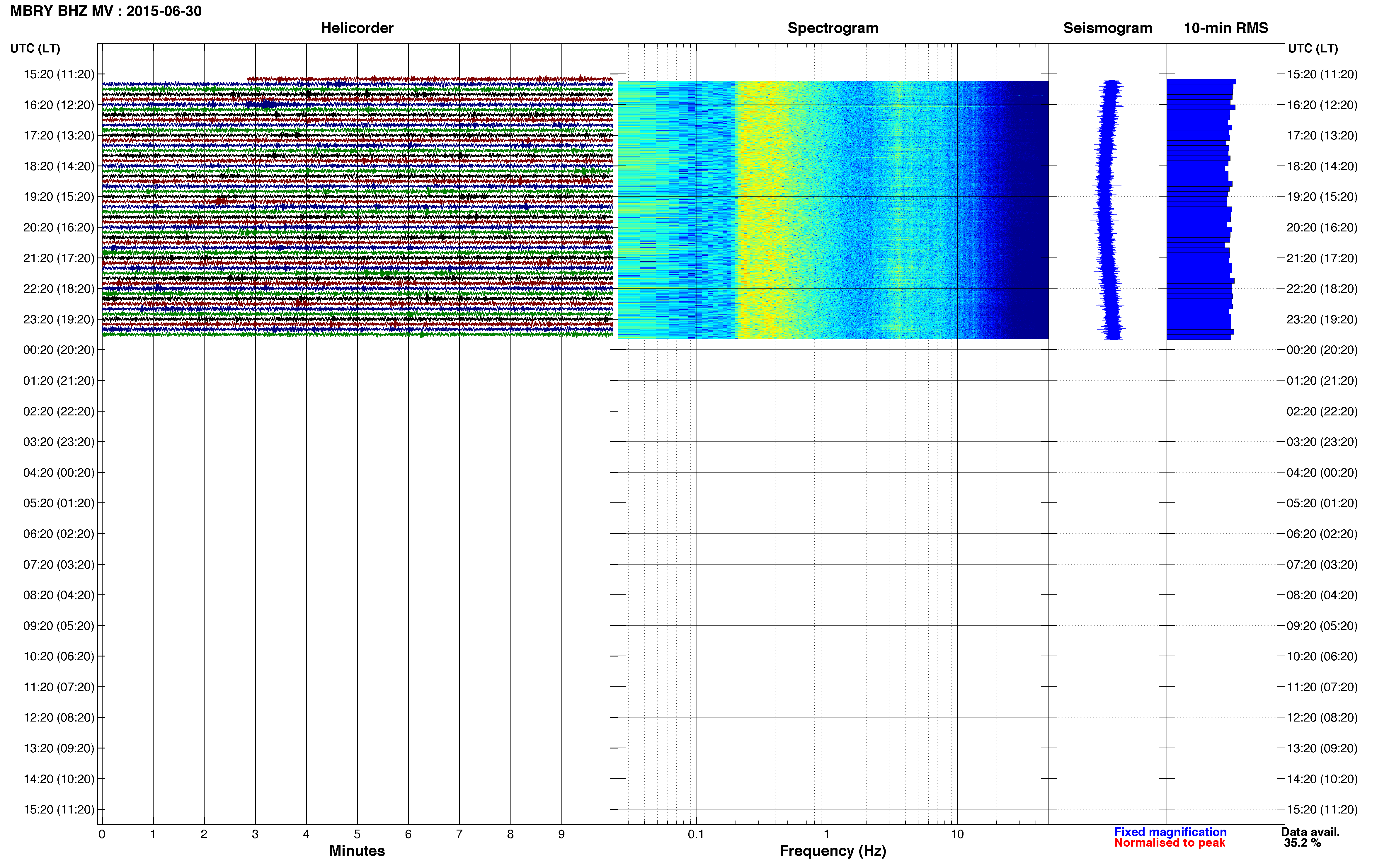Click 13:20 (09:20) on the RMS time axis
The height and width of the screenshot is (868, 1389).
click(1322, 748)
